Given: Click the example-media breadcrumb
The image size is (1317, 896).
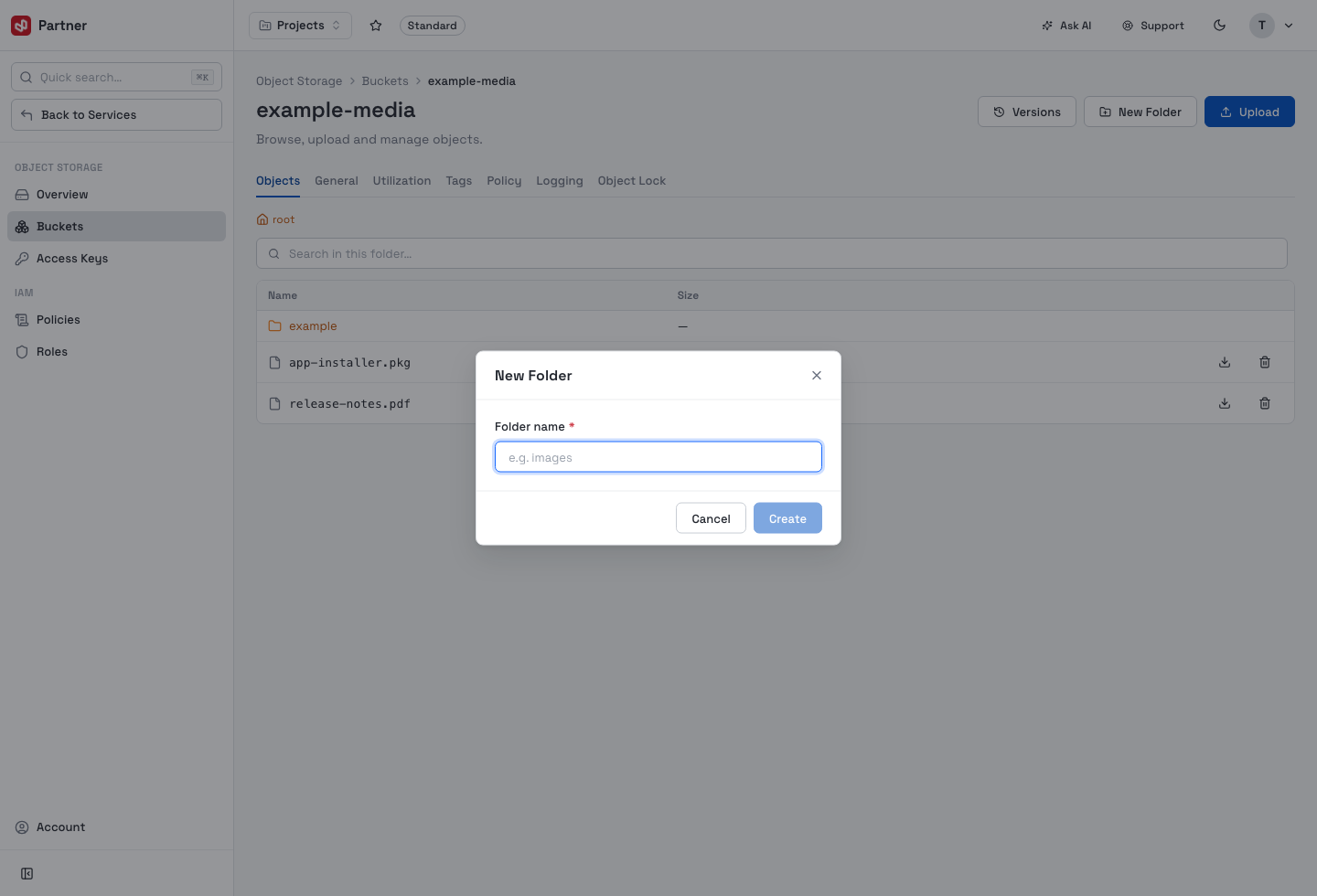Looking at the screenshot, I should click(472, 81).
